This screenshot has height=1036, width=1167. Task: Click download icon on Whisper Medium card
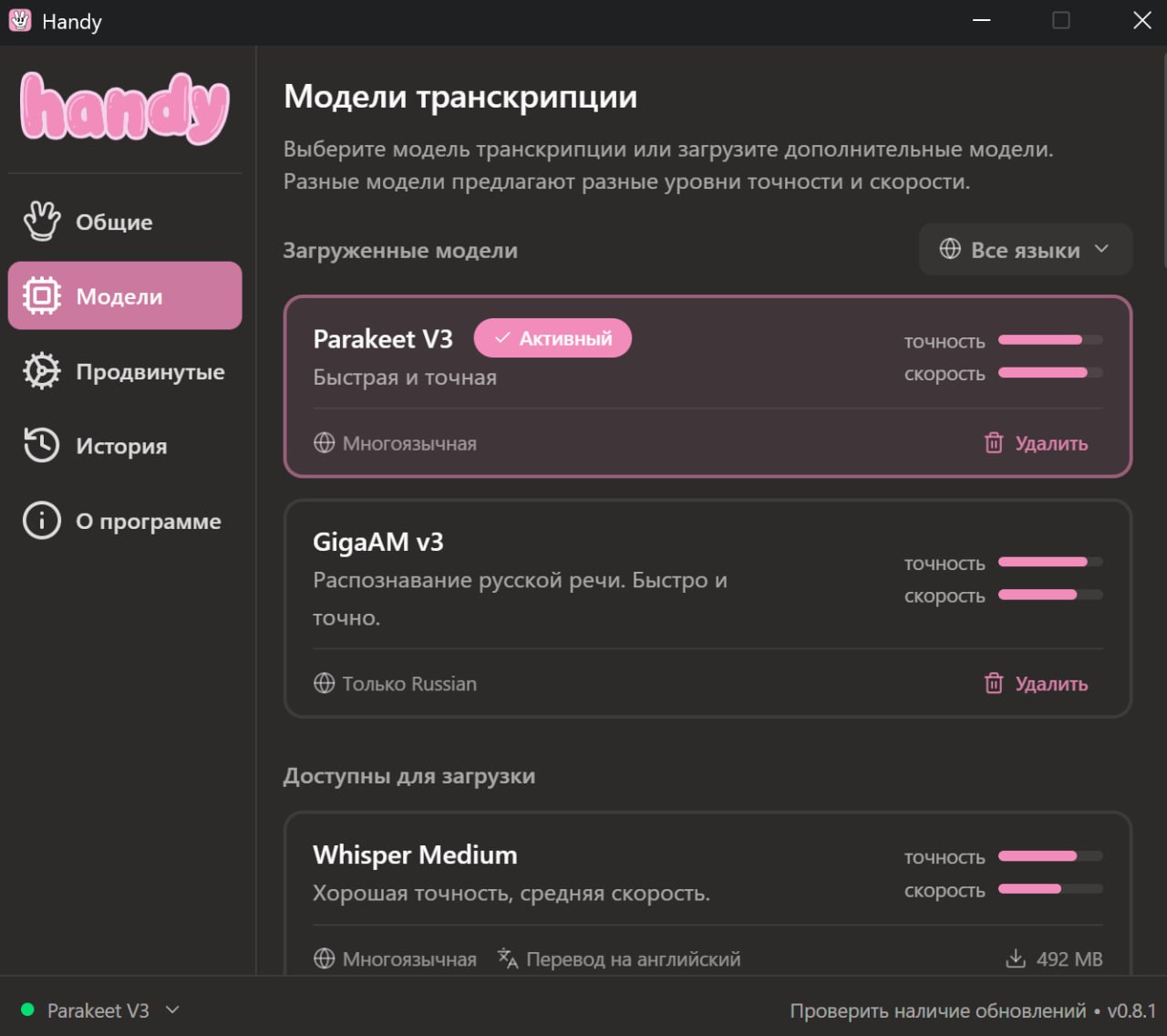[1015, 958]
